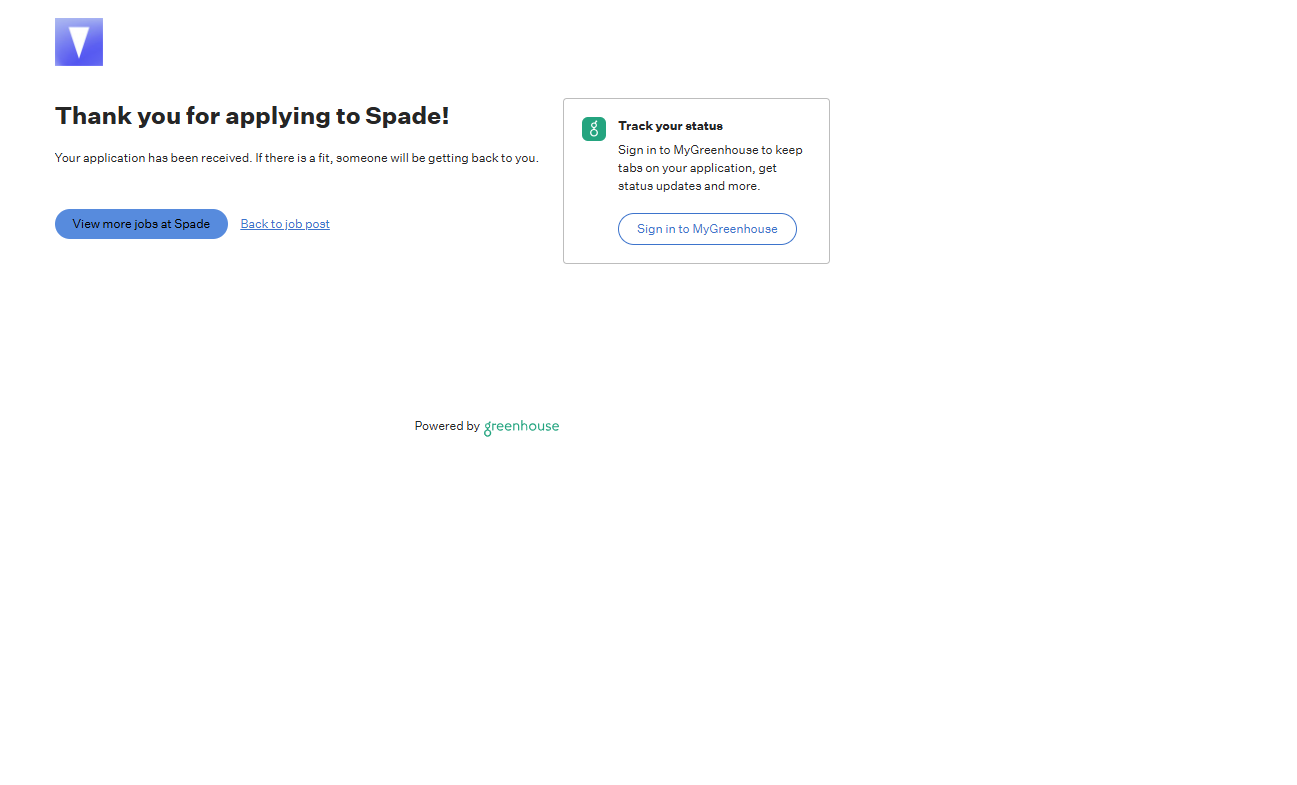Sign in to MyGreenhouse via the outlined button
Viewport: 1297px width, 785px height.
(707, 229)
